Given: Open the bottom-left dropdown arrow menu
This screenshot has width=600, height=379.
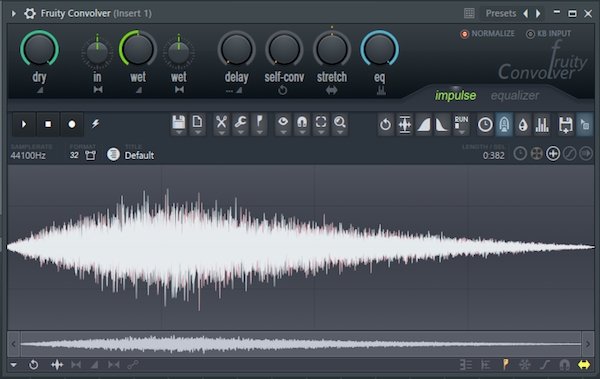Looking at the screenshot, I should [14, 365].
